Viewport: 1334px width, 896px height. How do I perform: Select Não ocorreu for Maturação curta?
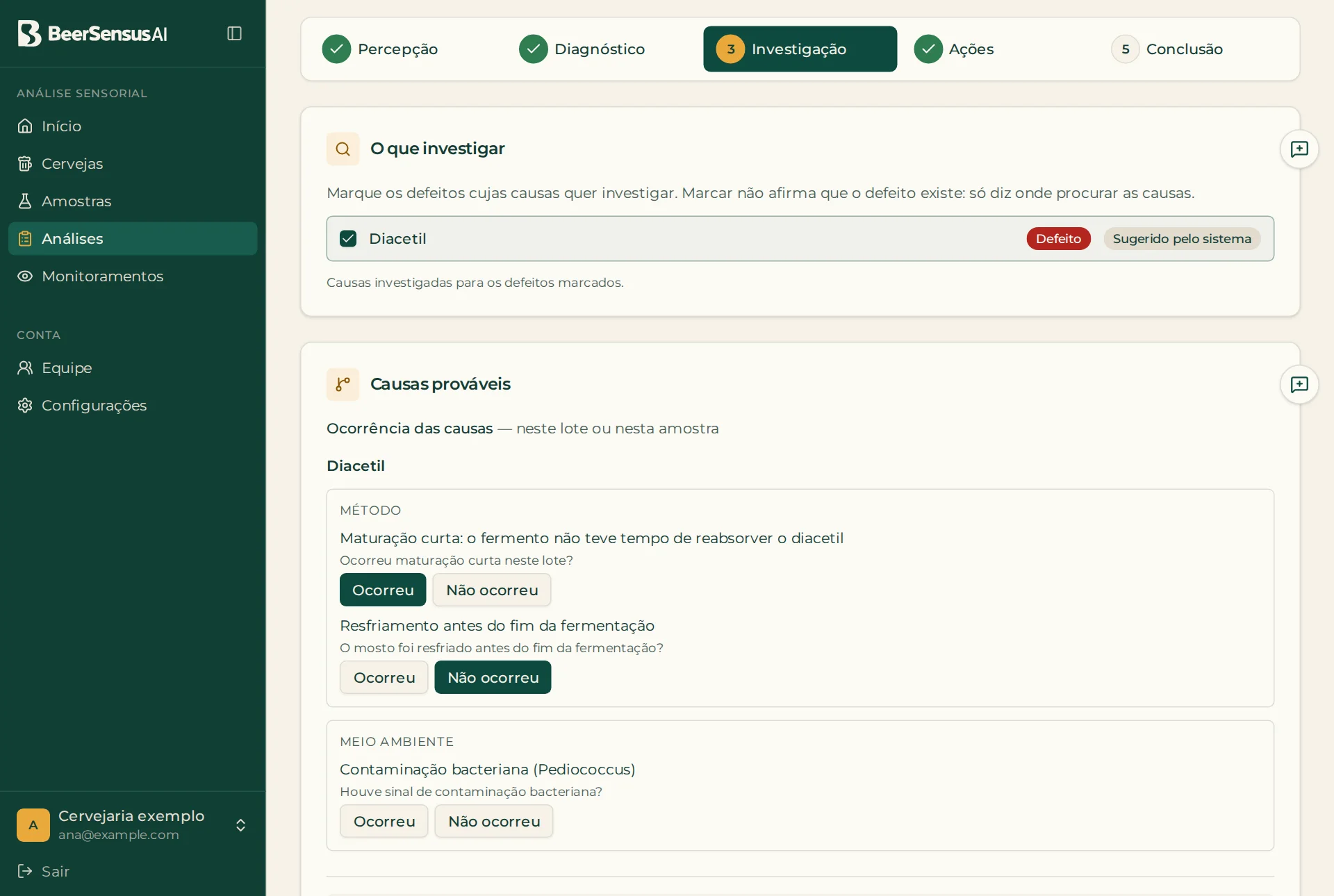click(492, 590)
